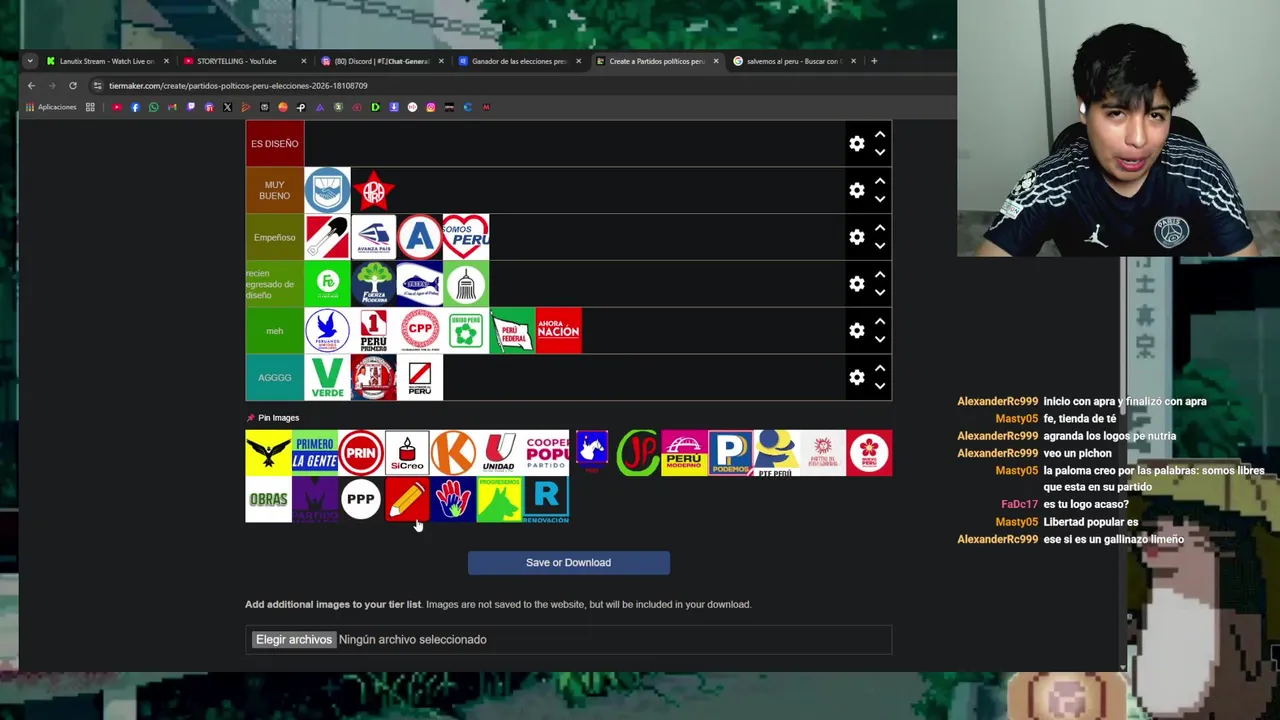Screen dimensions: 1280x720
Task: Select the OBRAS logo
Action: pos(268,499)
